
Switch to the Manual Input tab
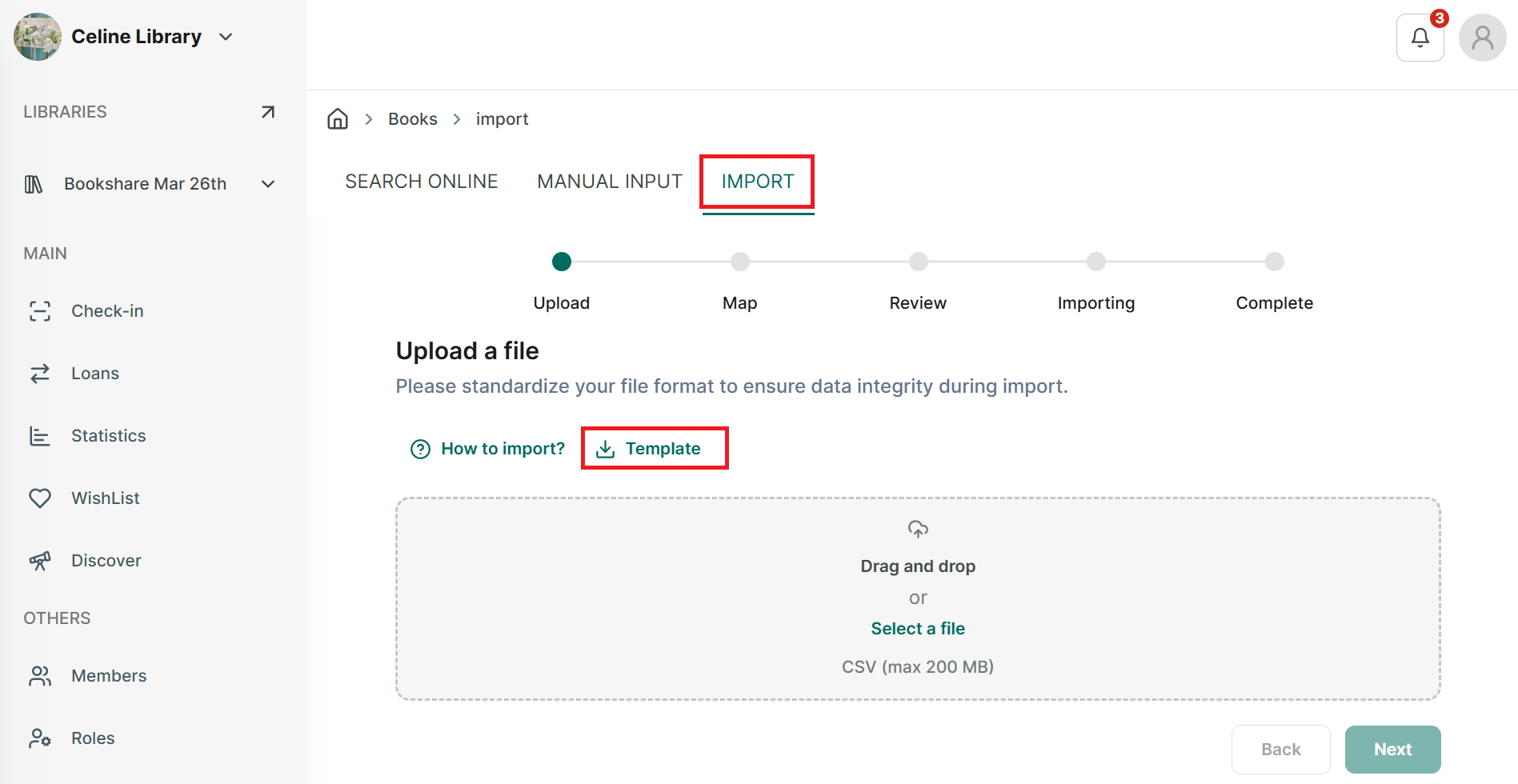(x=610, y=182)
